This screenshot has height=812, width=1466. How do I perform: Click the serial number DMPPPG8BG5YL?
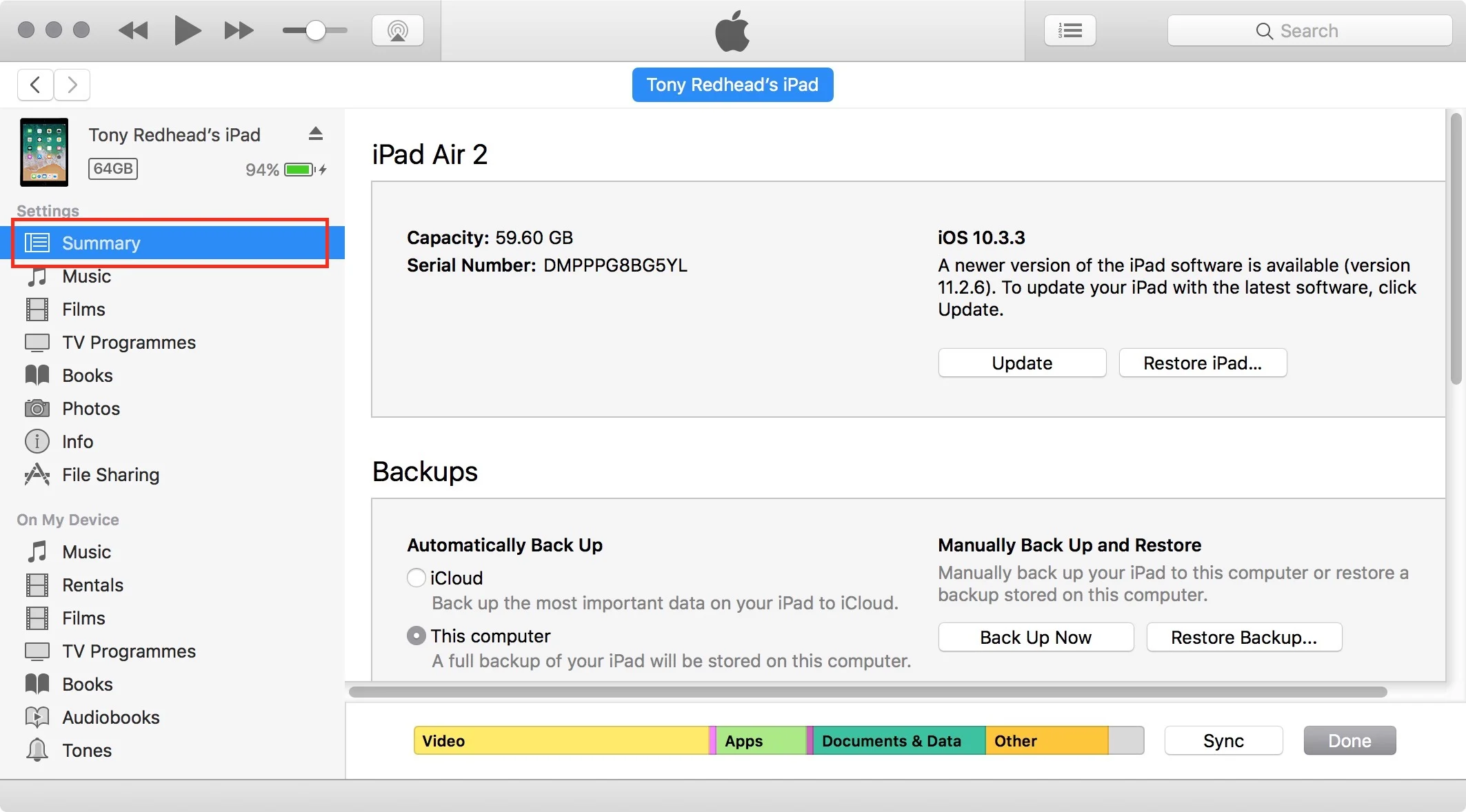[x=615, y=265]
